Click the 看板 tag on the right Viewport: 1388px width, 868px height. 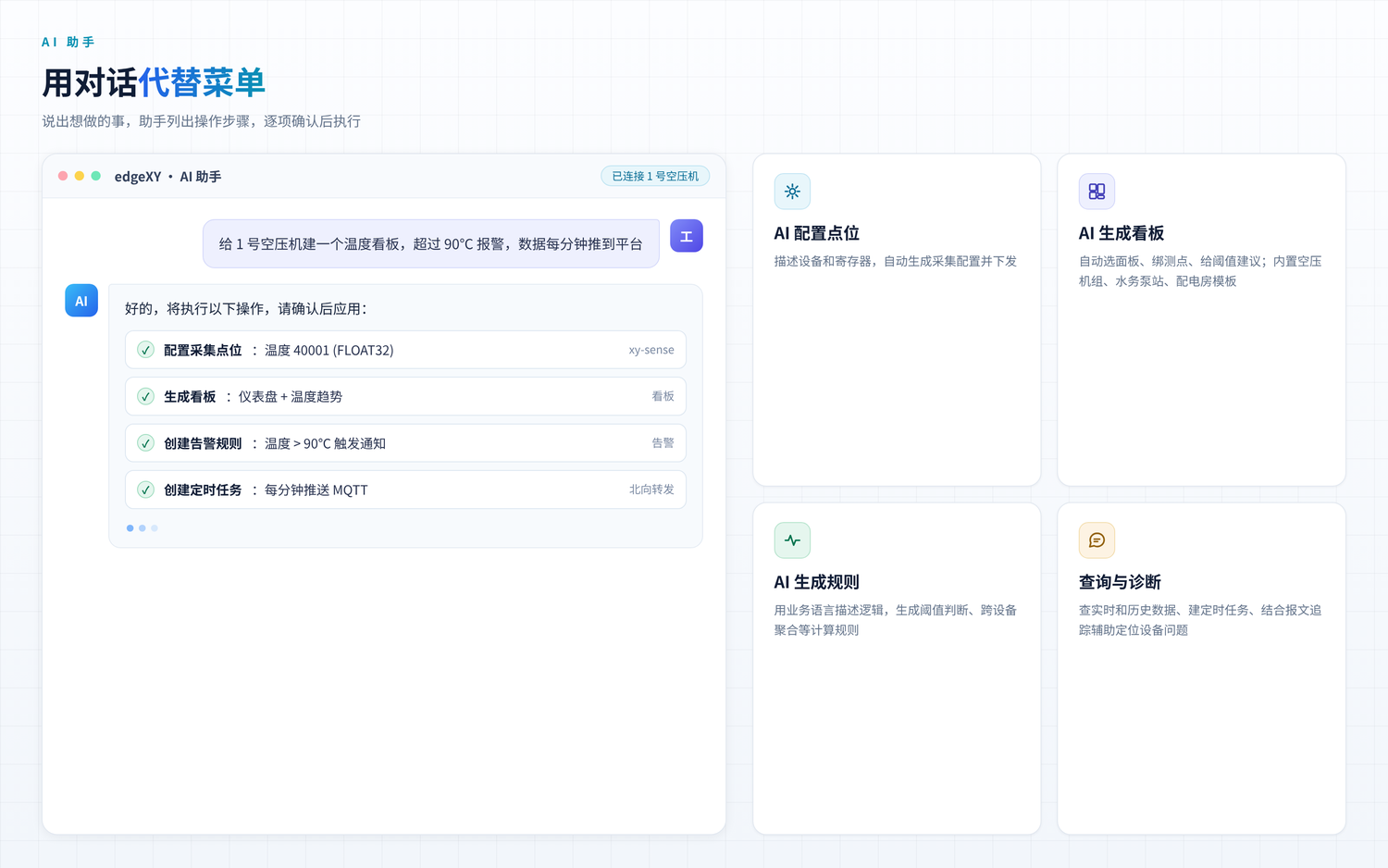pos(663,396)
